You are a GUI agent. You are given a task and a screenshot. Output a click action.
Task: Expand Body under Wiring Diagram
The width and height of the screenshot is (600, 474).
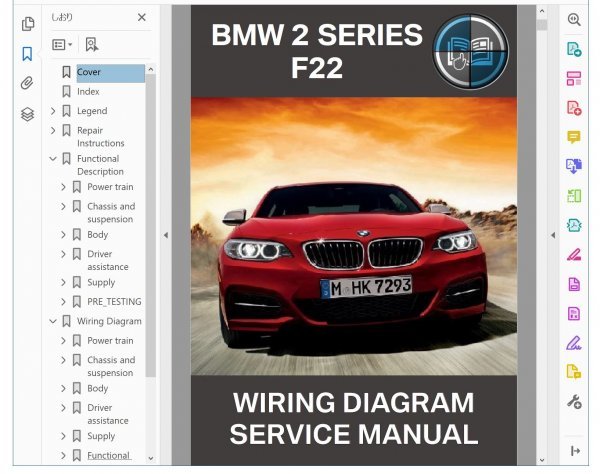pos(64,388)
